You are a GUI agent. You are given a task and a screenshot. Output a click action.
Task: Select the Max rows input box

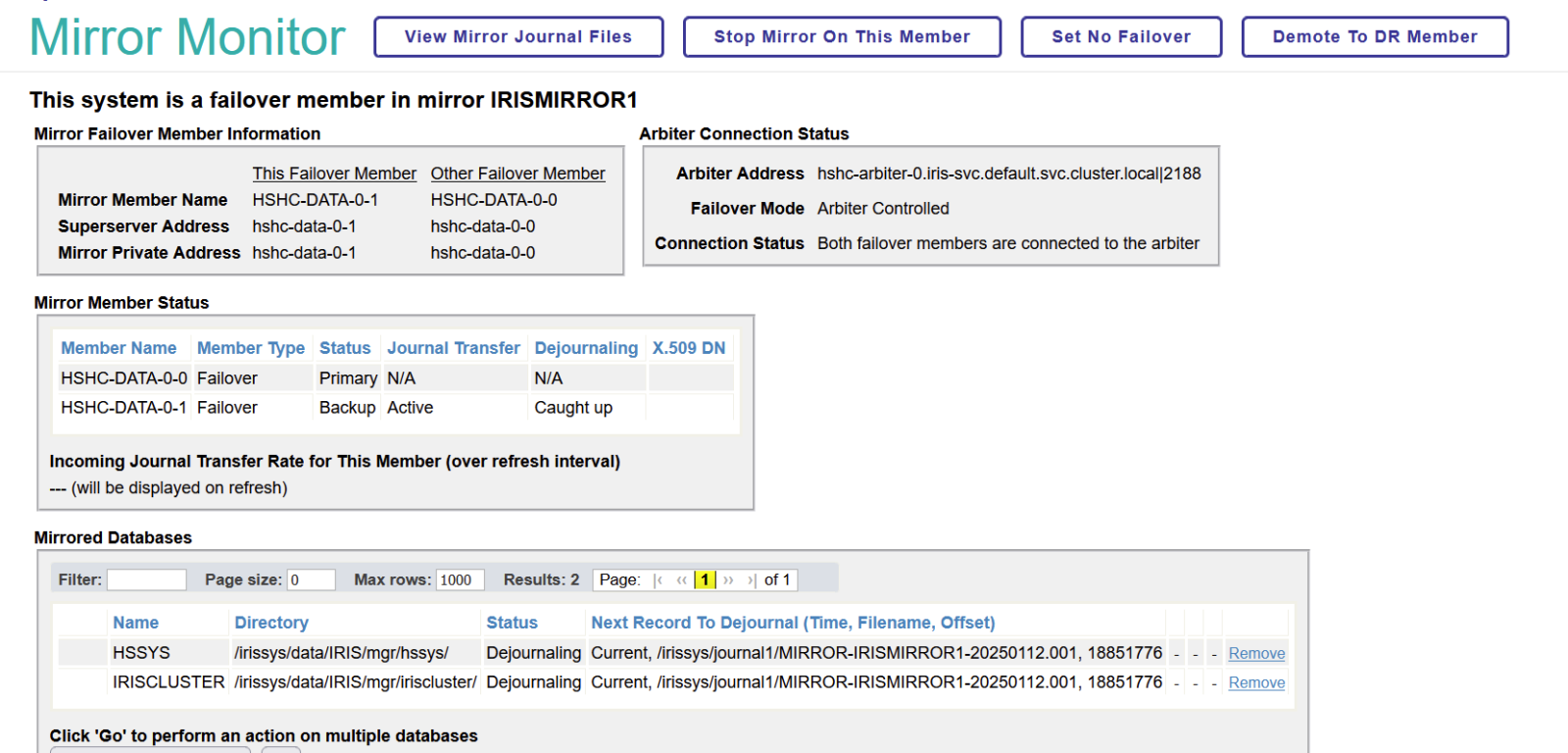coord(460,580)
